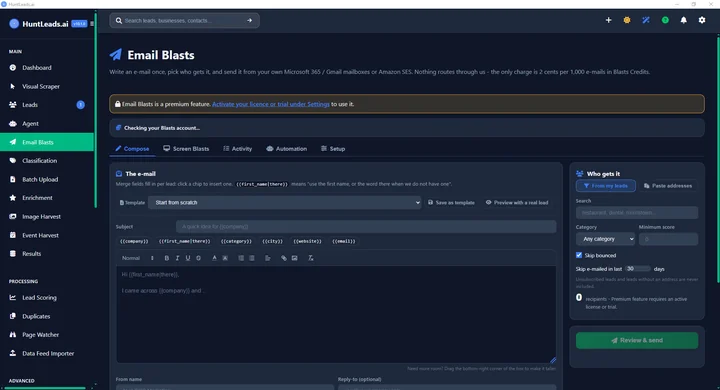Click the orange sun theme icon
The image size is (720, 390).
click(627, 20)
